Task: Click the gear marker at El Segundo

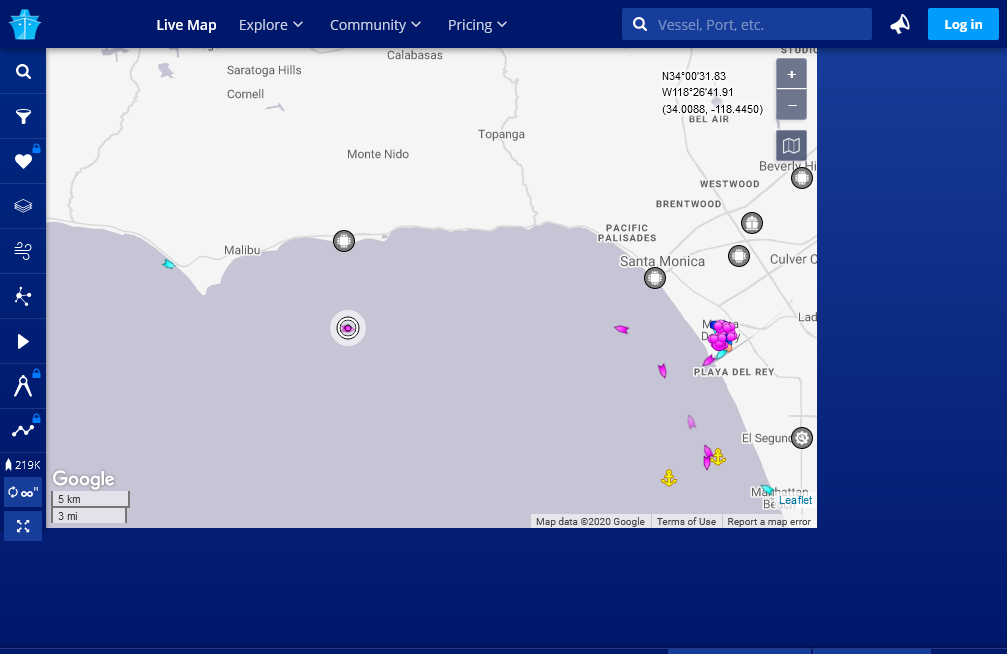Action: click(x=801, y=438)
